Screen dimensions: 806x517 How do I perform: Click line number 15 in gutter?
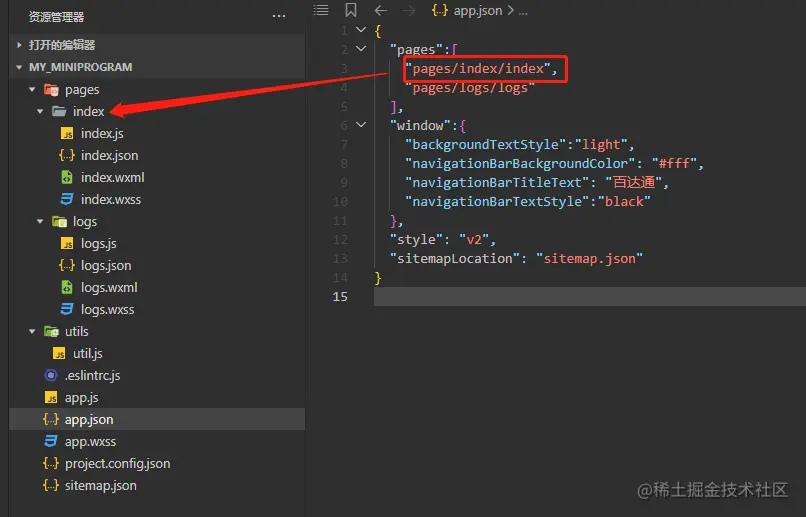pyautogui.click(x=340, y=297)
